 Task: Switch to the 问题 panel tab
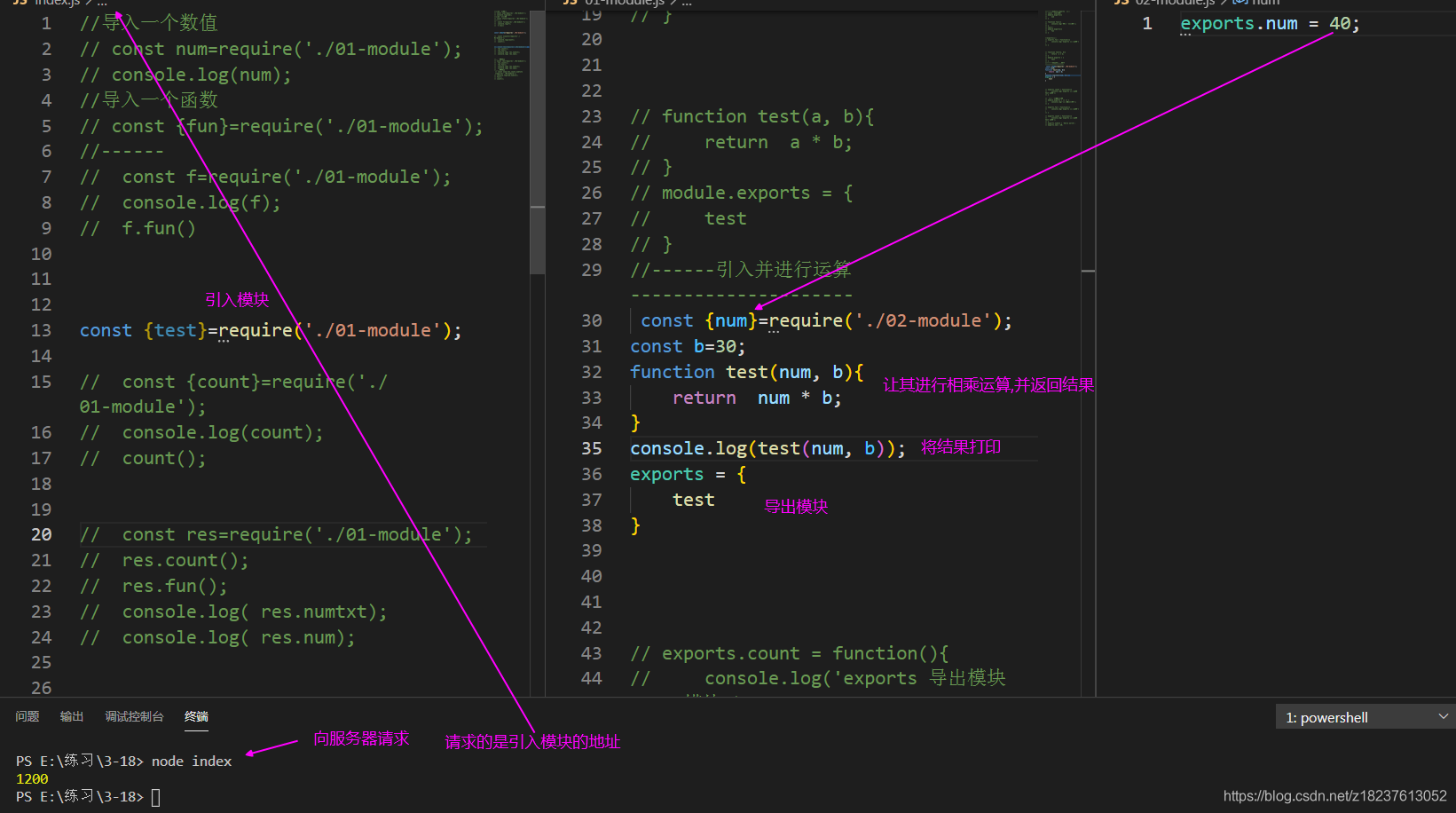(x=28, y=716)
